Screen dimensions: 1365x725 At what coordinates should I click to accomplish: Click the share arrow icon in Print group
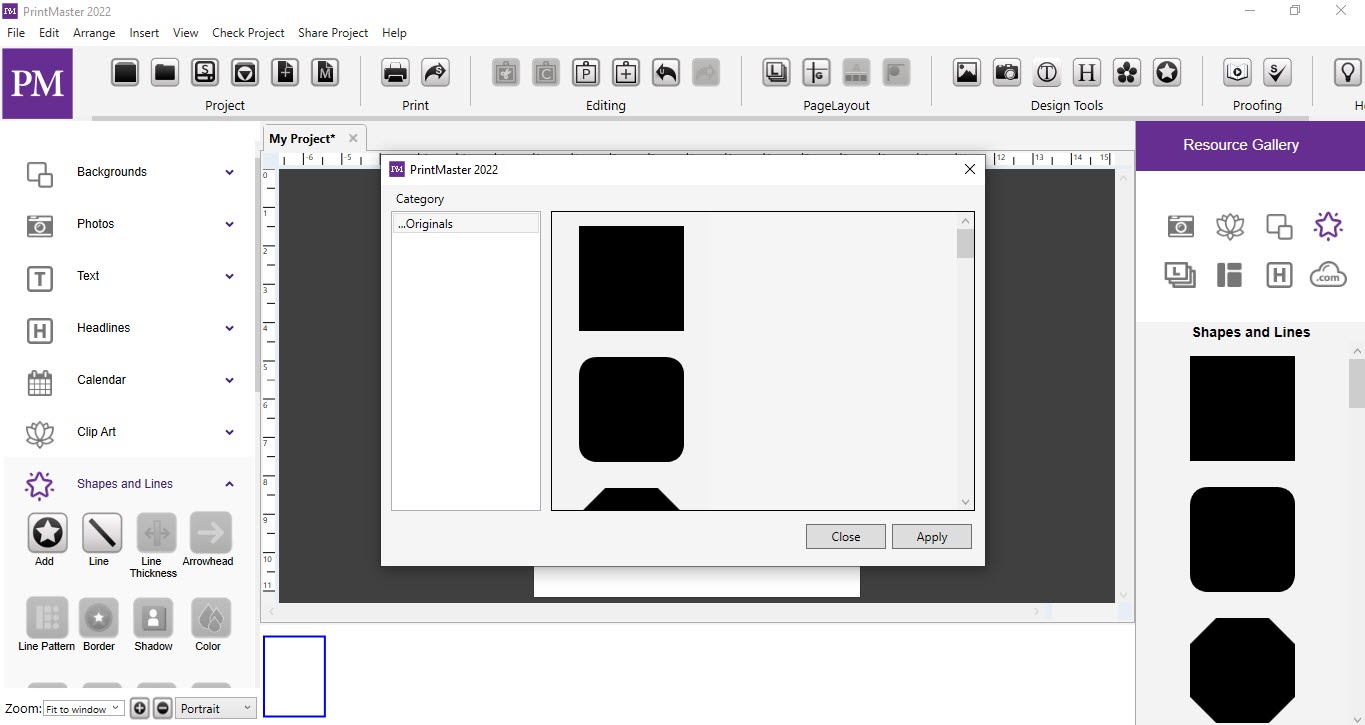tap(435, 72)
